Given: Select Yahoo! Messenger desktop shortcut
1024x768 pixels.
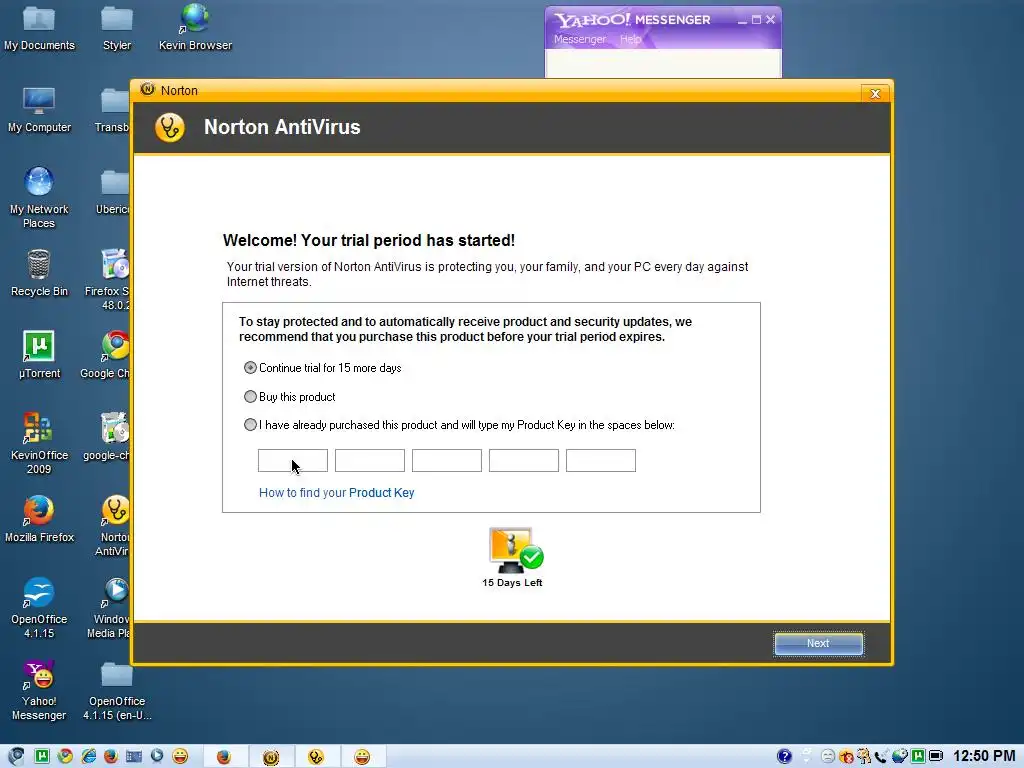Looking at the screenshot, I should click(39, 690).
